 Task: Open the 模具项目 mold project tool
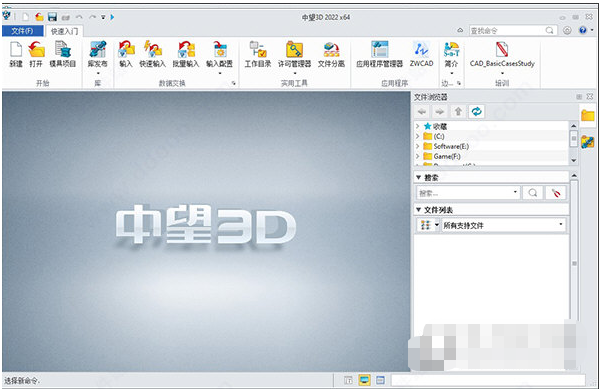click(62, 50)
